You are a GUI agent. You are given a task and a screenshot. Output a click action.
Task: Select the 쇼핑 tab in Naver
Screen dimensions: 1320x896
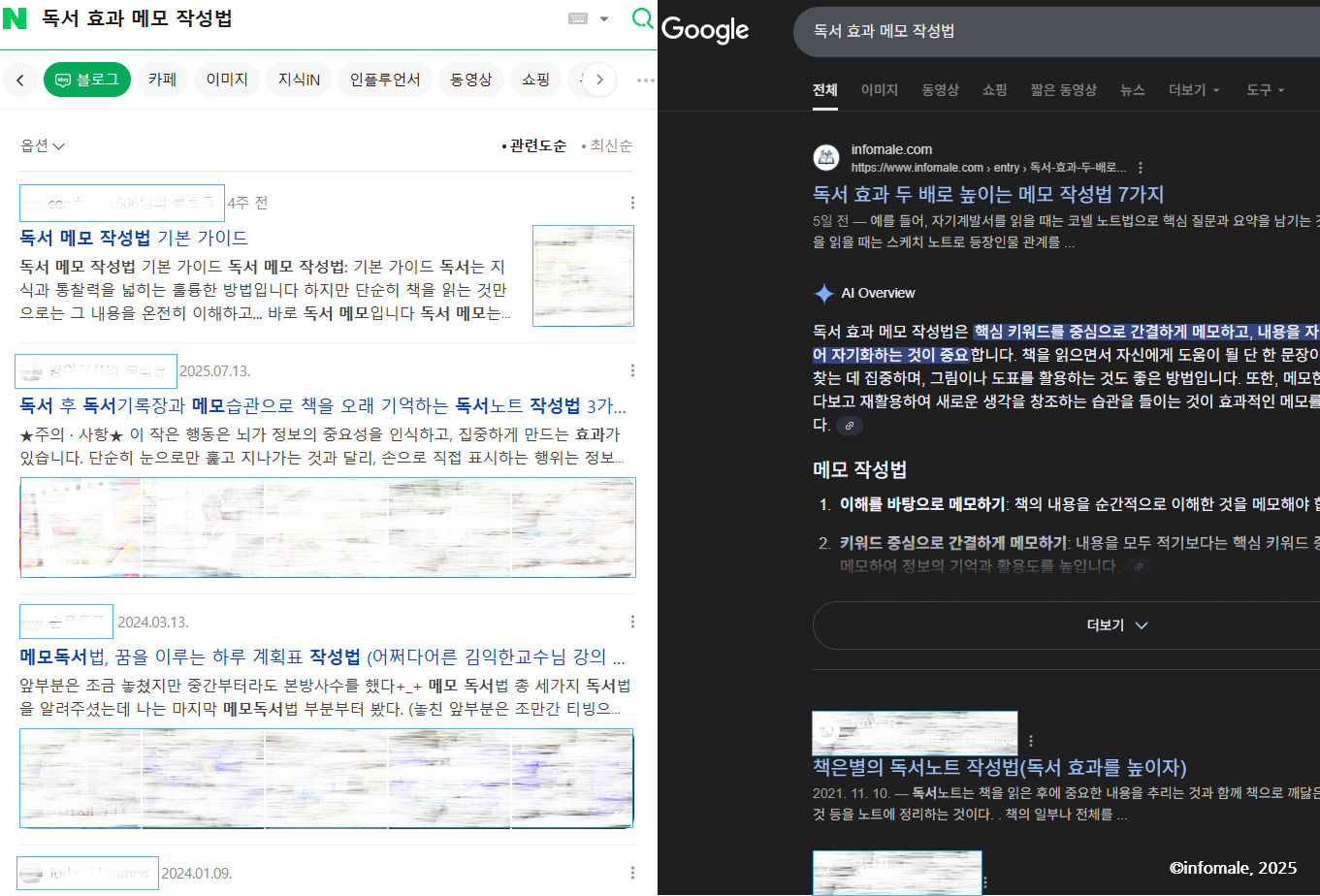(x=535, y=80)
